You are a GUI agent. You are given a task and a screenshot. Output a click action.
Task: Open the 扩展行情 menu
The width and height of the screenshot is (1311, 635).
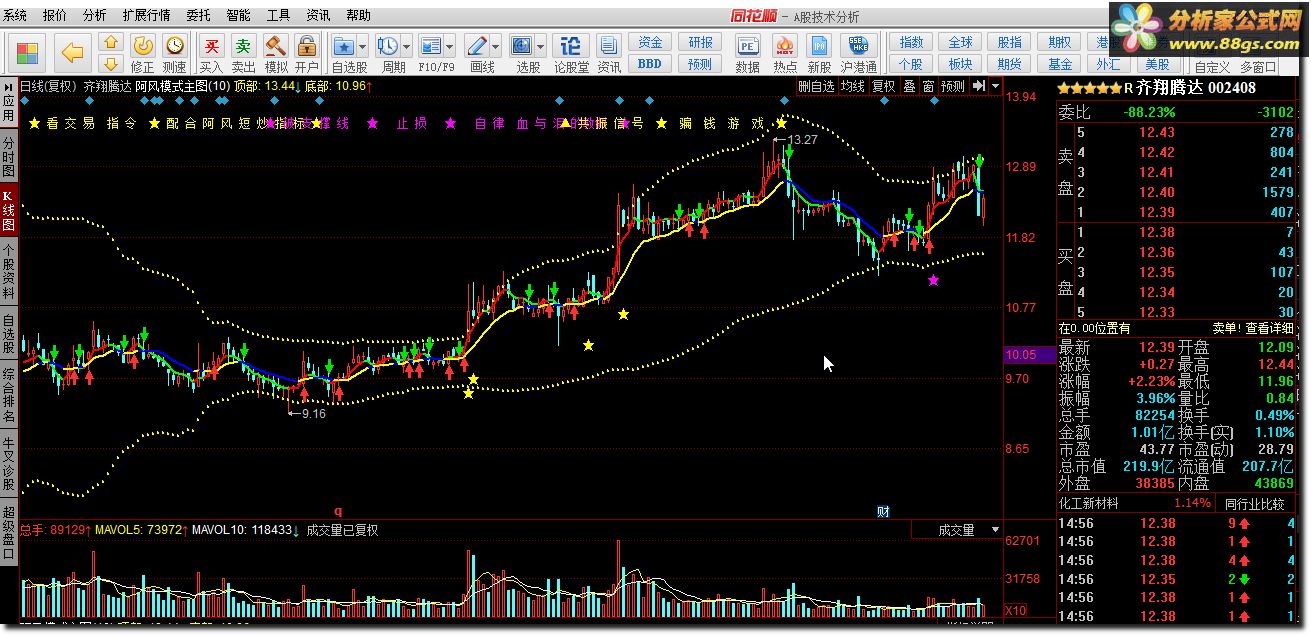pos(146,15)
